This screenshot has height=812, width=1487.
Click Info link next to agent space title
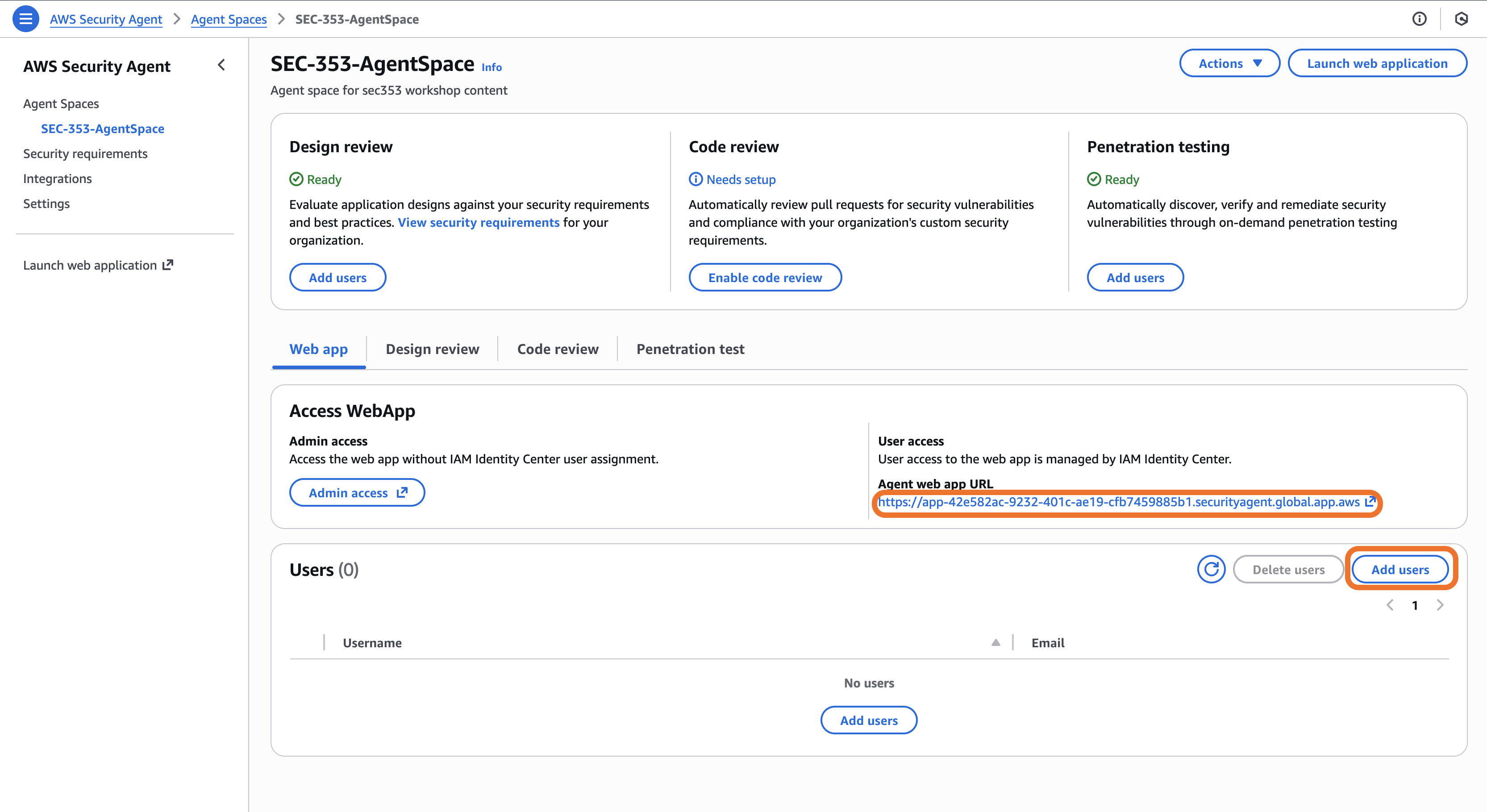492,67
